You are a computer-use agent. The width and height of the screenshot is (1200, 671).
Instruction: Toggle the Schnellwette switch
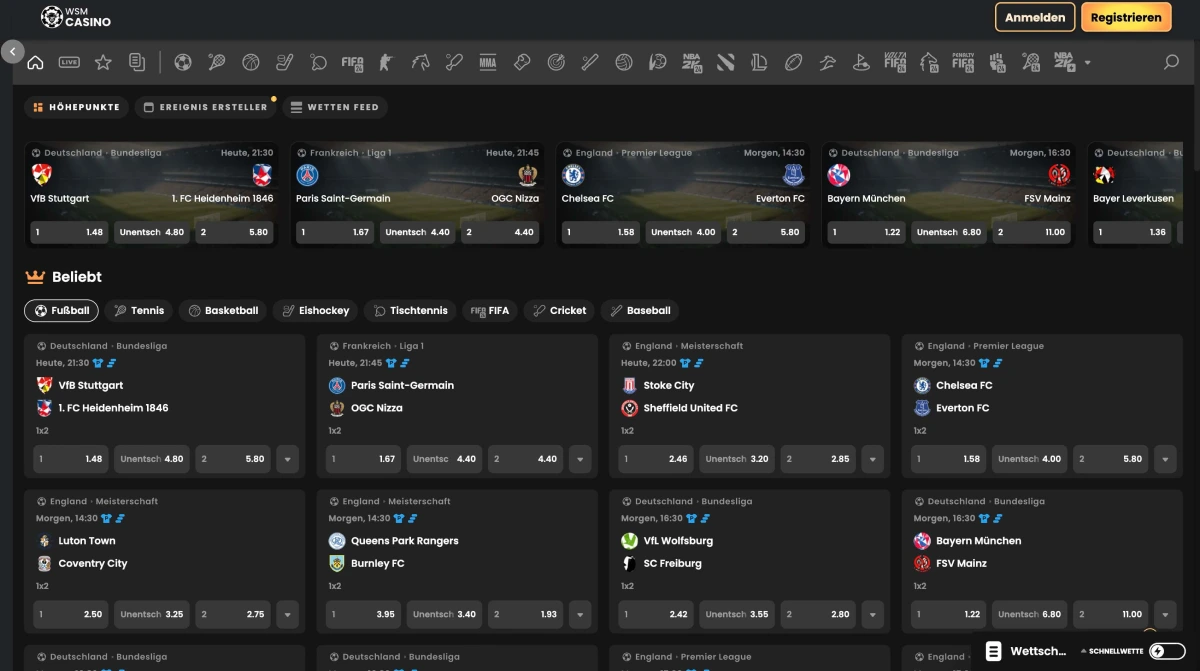coord(1167,651)
